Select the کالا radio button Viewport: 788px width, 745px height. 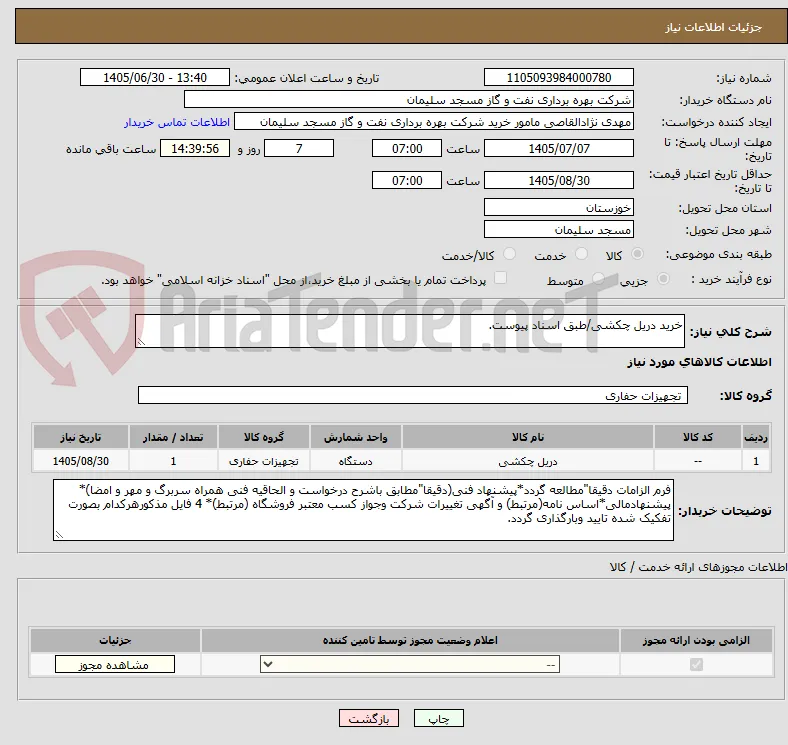[x=637, y=254]
